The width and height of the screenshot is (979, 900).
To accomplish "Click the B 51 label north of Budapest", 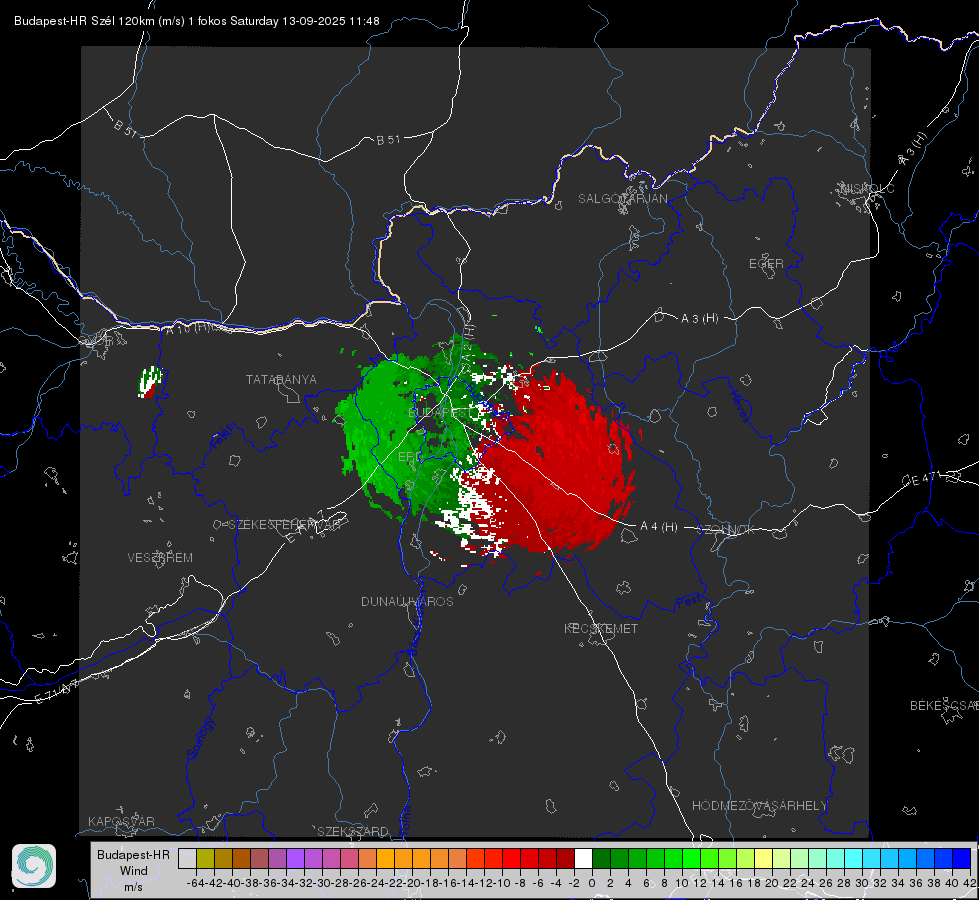I will coord(388,140).
